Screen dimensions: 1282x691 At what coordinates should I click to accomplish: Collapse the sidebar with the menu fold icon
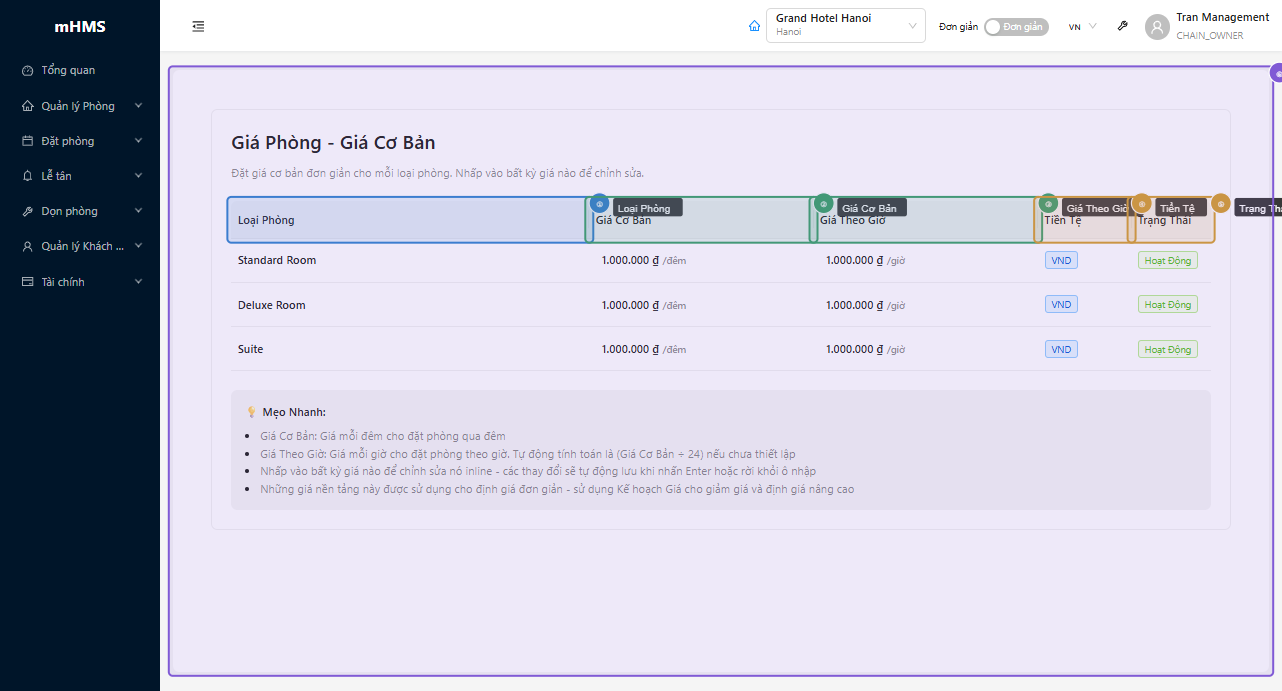198,26
